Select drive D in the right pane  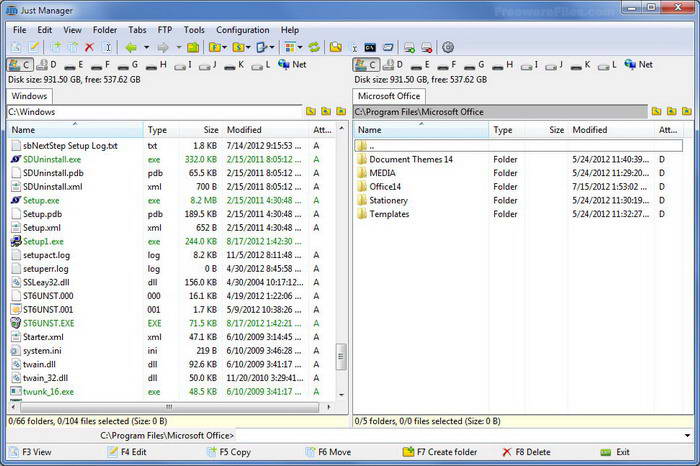[x=393, y=65]
